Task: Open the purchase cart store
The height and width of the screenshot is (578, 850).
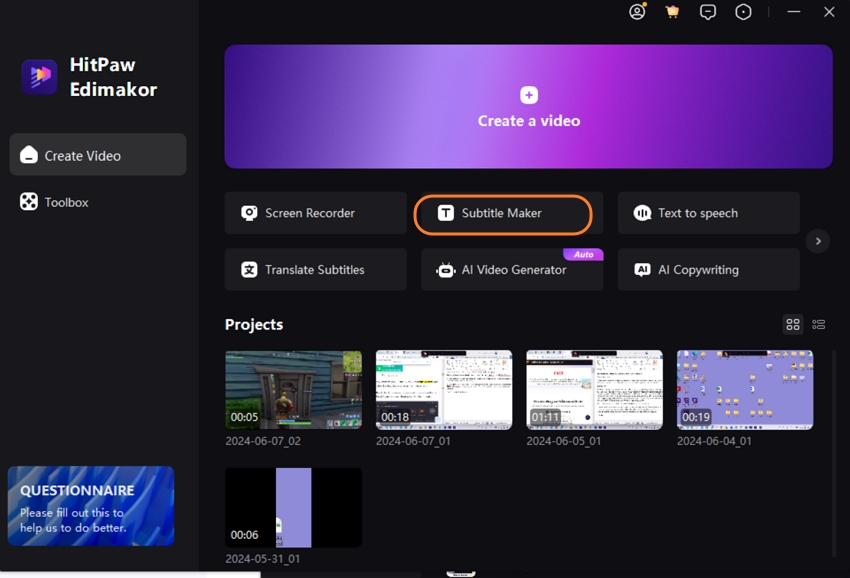Action: coord(672,12)
